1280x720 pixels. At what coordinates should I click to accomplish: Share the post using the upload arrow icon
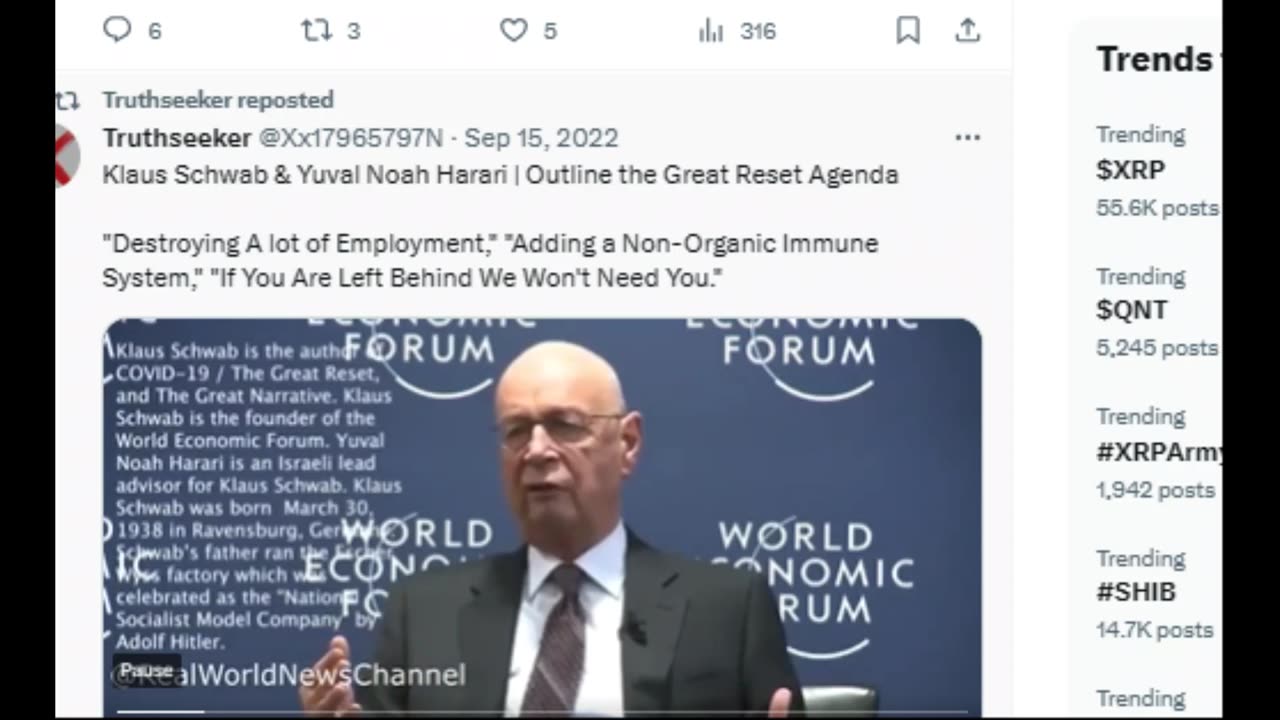[967, 31]
